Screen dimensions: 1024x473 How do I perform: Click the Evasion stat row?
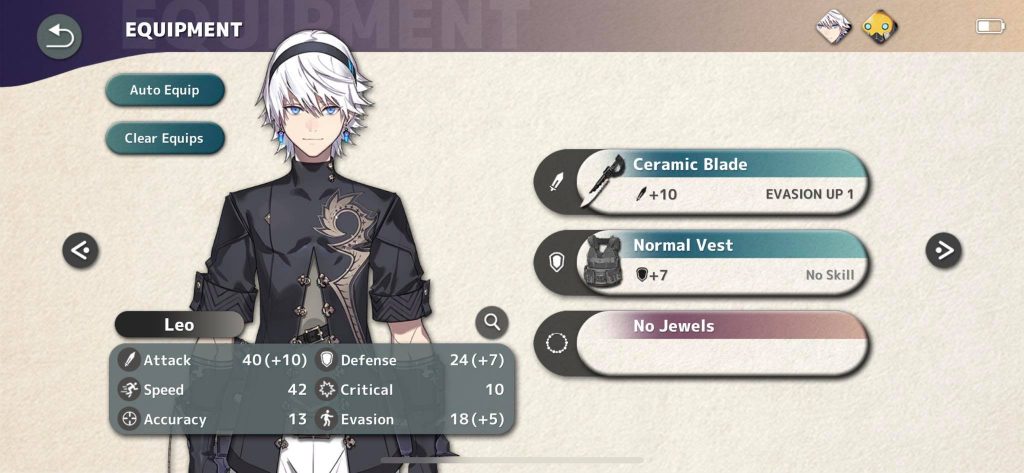point(410,419)
